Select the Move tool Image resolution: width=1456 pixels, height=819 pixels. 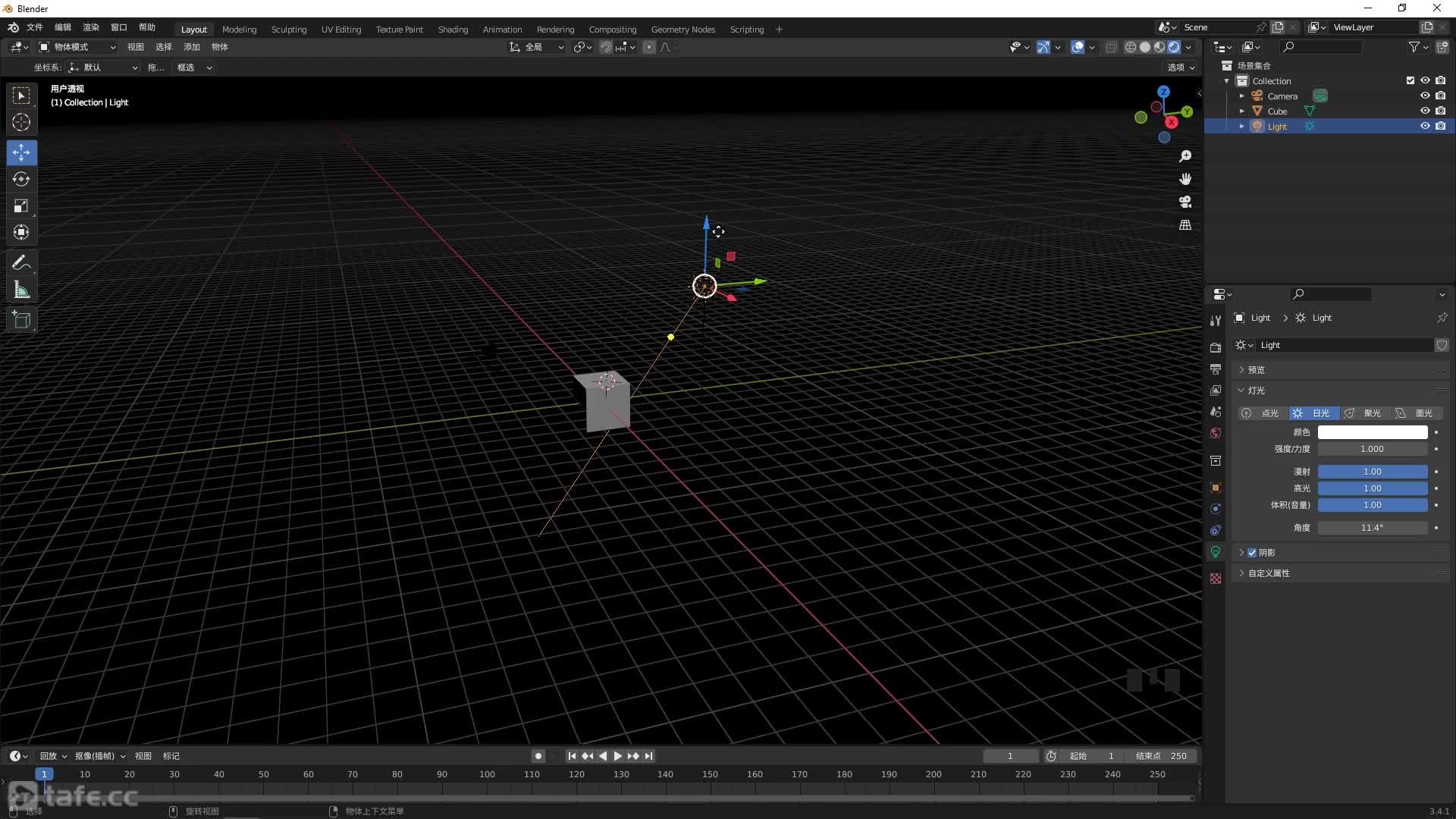tap(21, 152)
